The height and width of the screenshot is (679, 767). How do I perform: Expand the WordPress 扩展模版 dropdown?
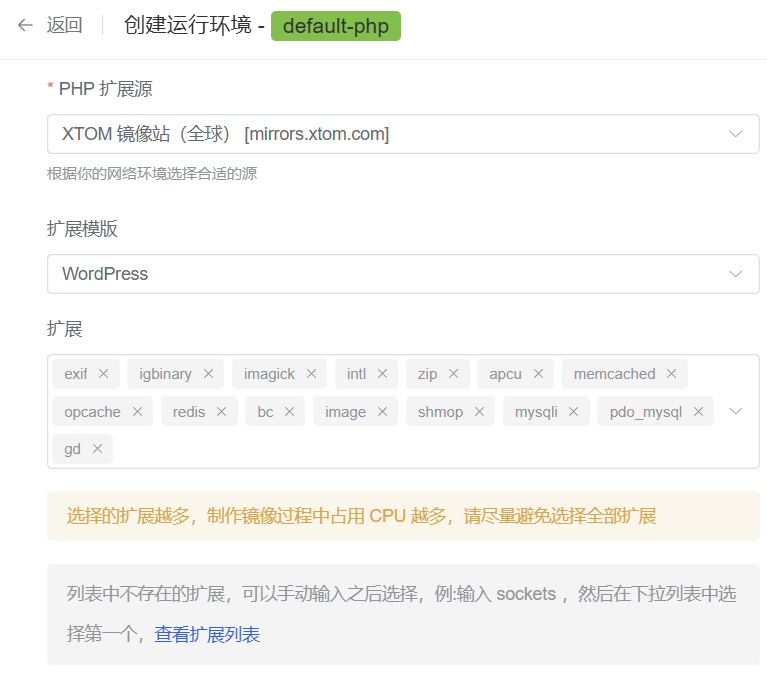pos(403,274)
